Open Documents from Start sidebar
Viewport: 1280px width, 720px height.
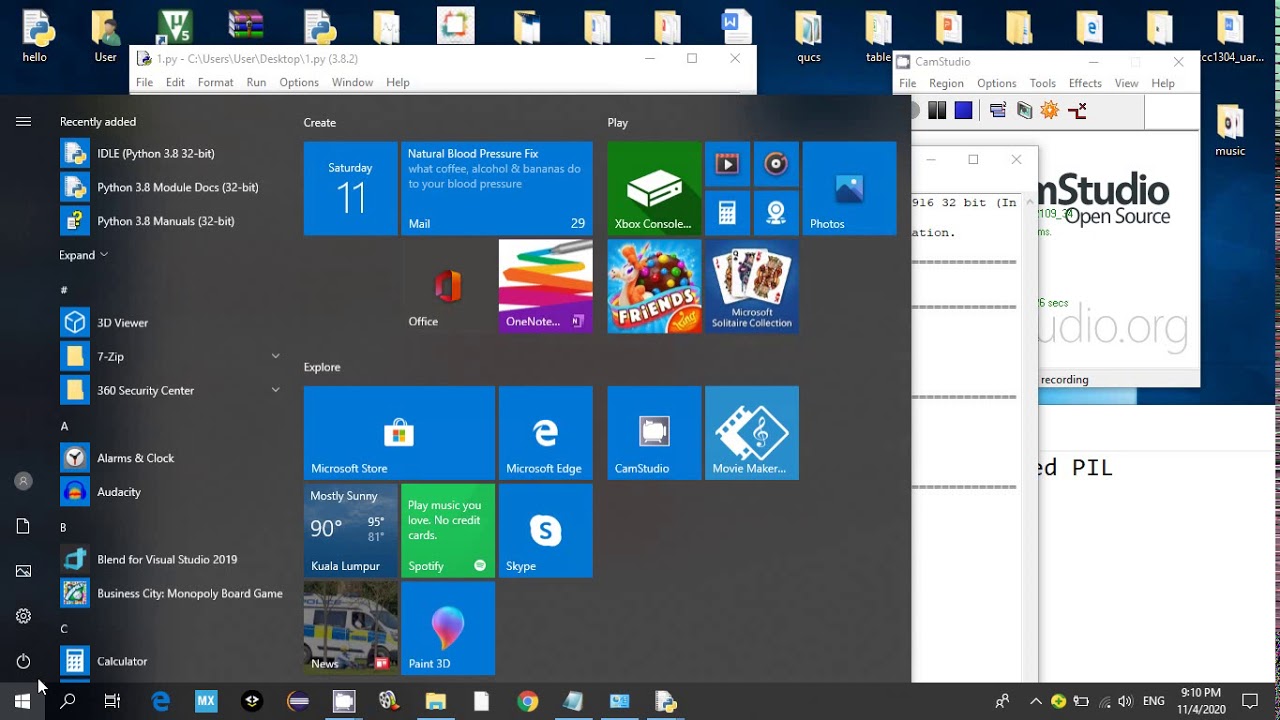(x=23, y=526)
